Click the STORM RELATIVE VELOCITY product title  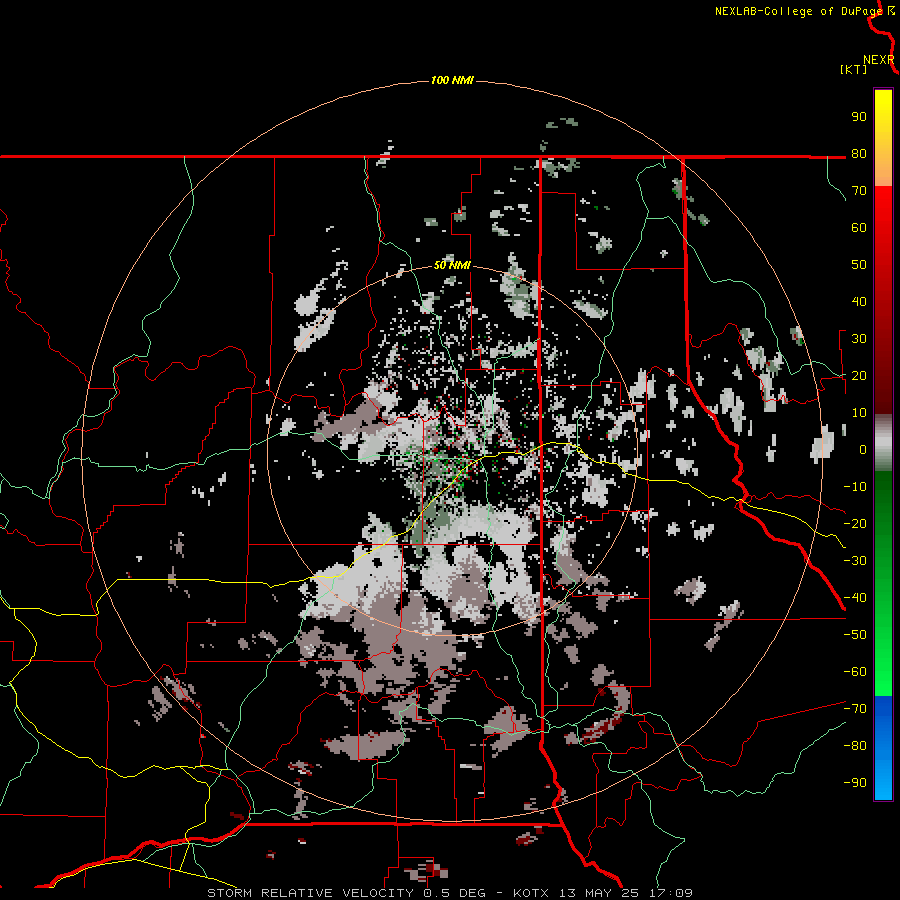[x=310, y=893]
